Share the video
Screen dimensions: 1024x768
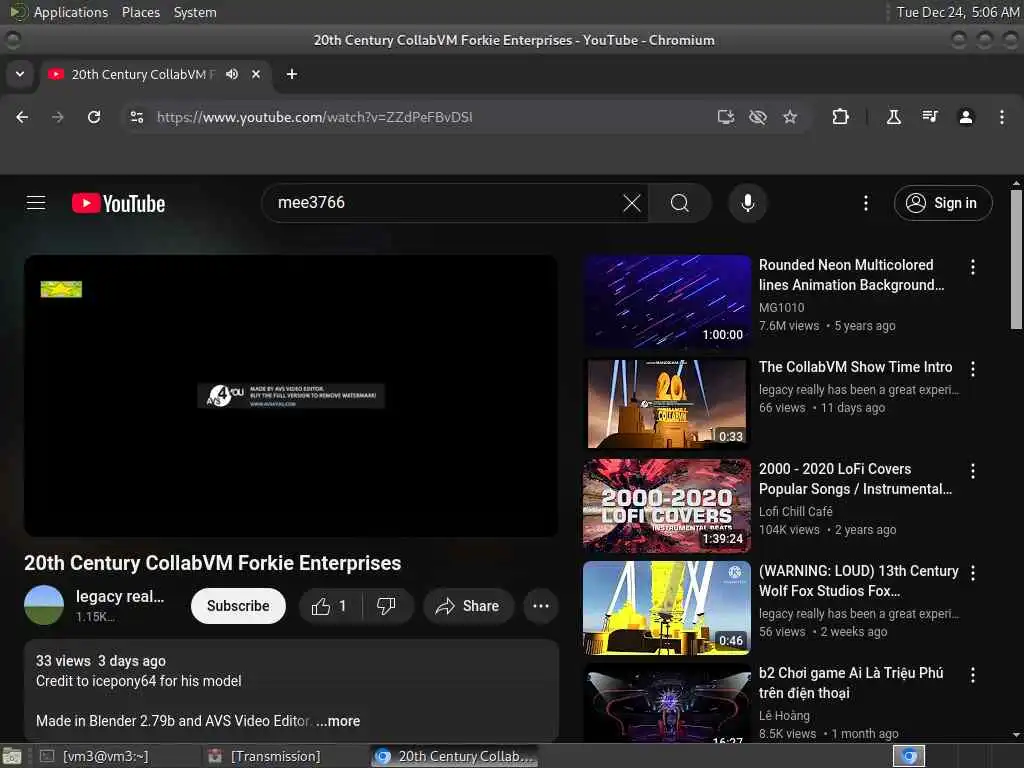coord(468,607)
